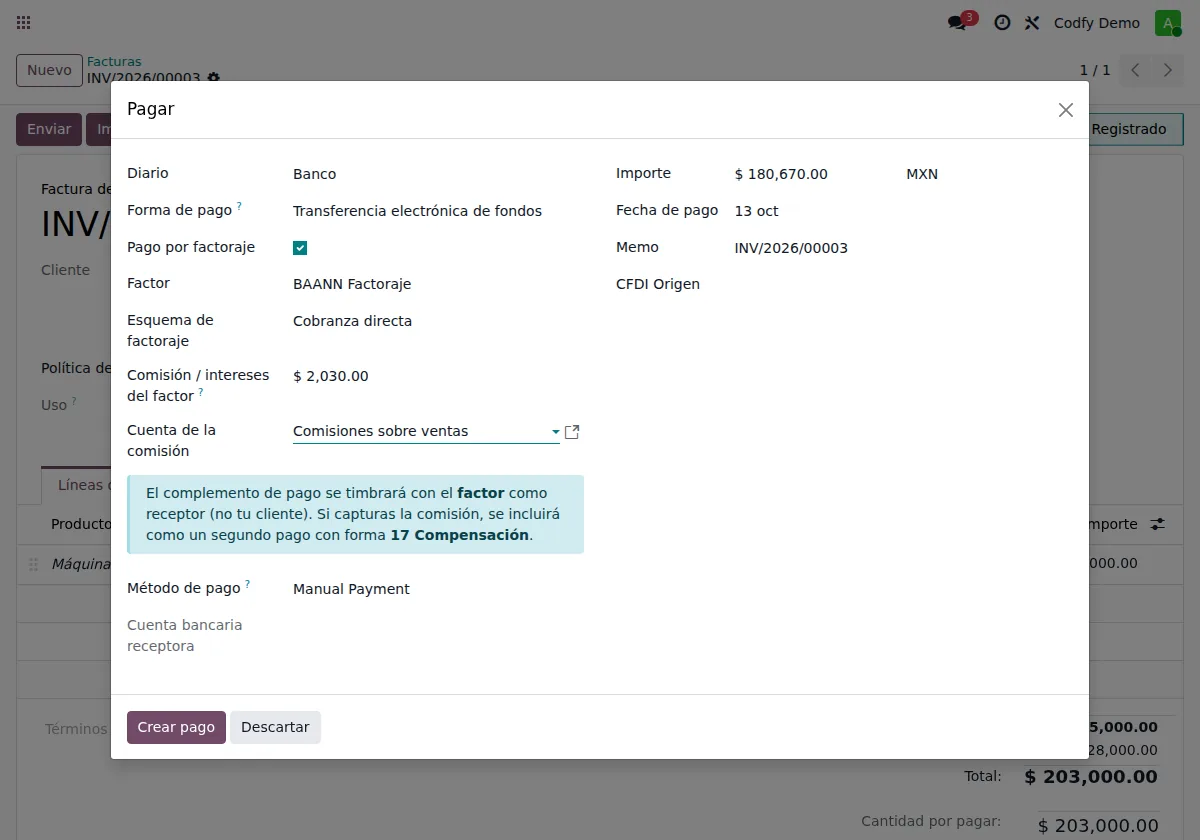This screenshot has width=1200, height=840.
Task: Close the Pagar dialog
Action: [1066, 110]
